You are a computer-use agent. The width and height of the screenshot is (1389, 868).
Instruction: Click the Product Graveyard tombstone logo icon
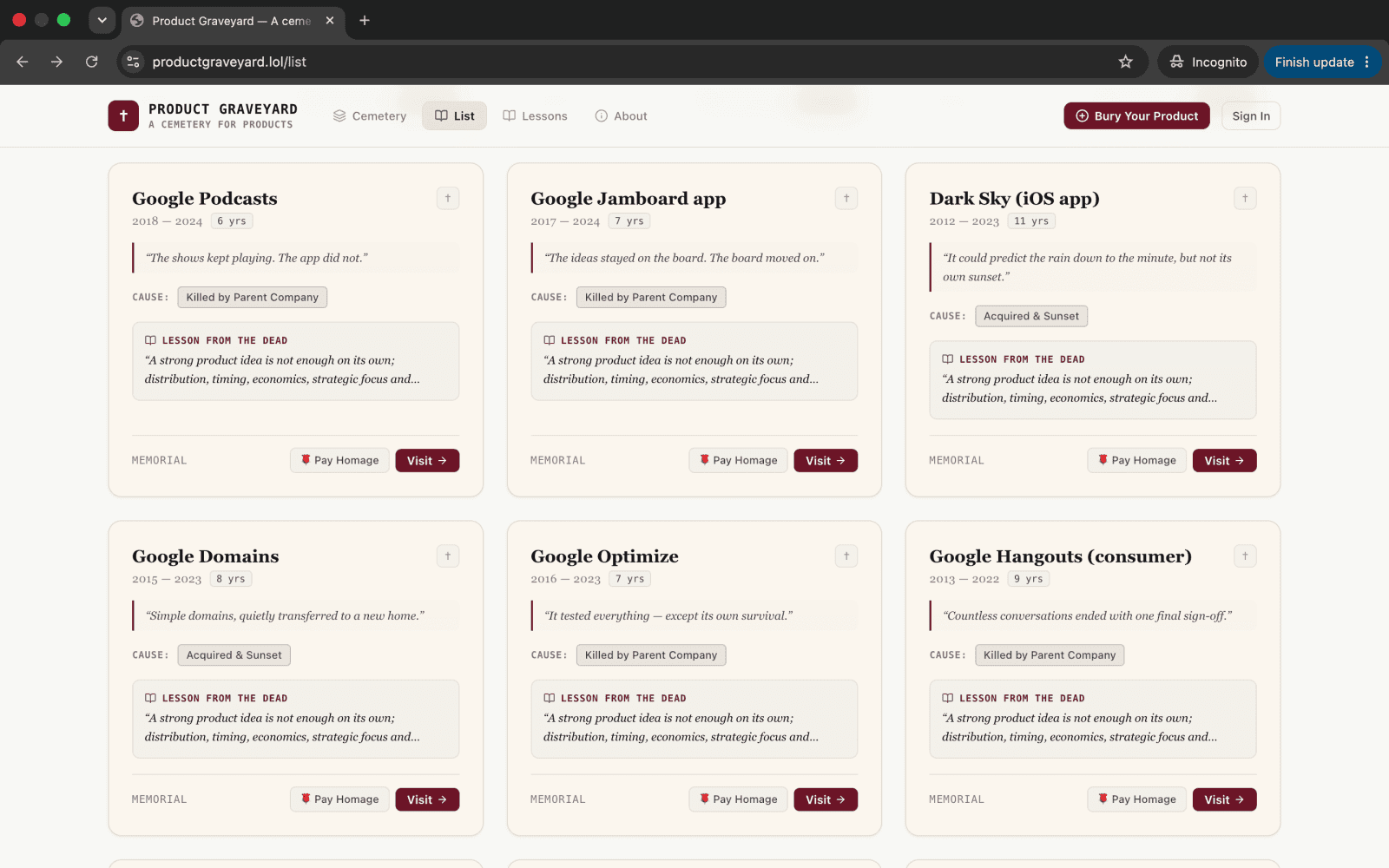click(x=123, y=115)
